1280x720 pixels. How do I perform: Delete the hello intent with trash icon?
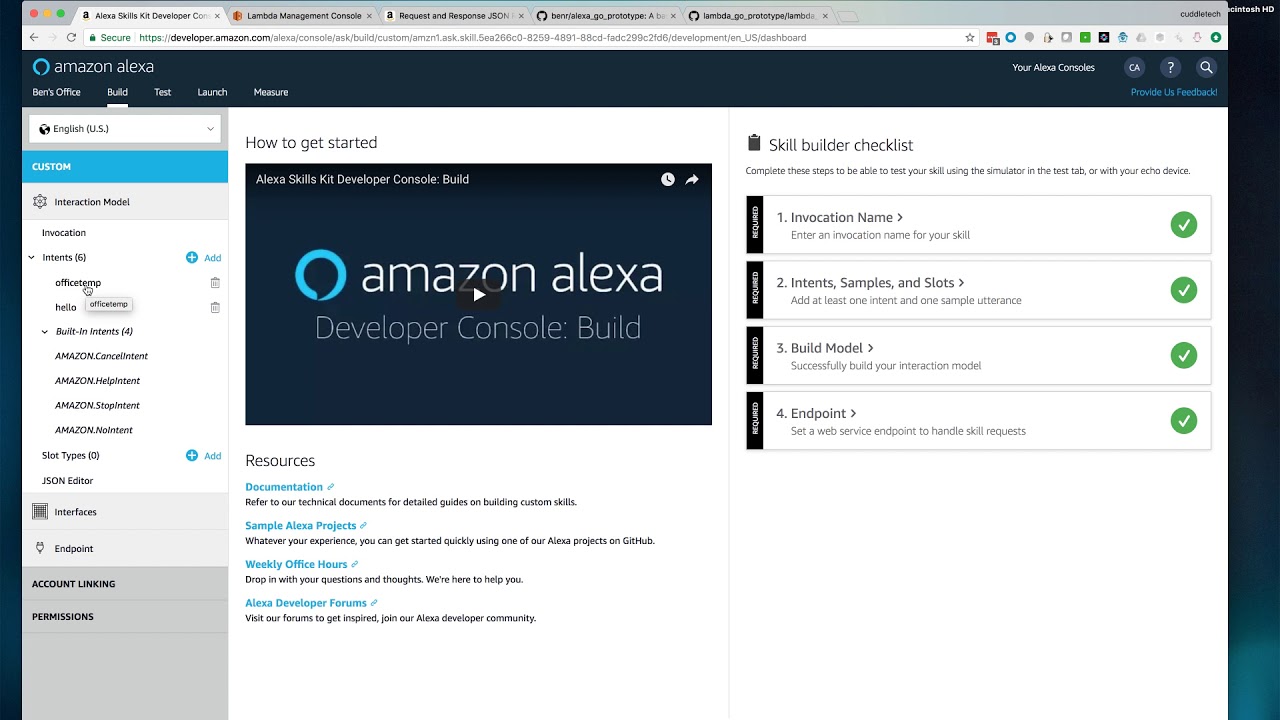[x=215, y=307]
